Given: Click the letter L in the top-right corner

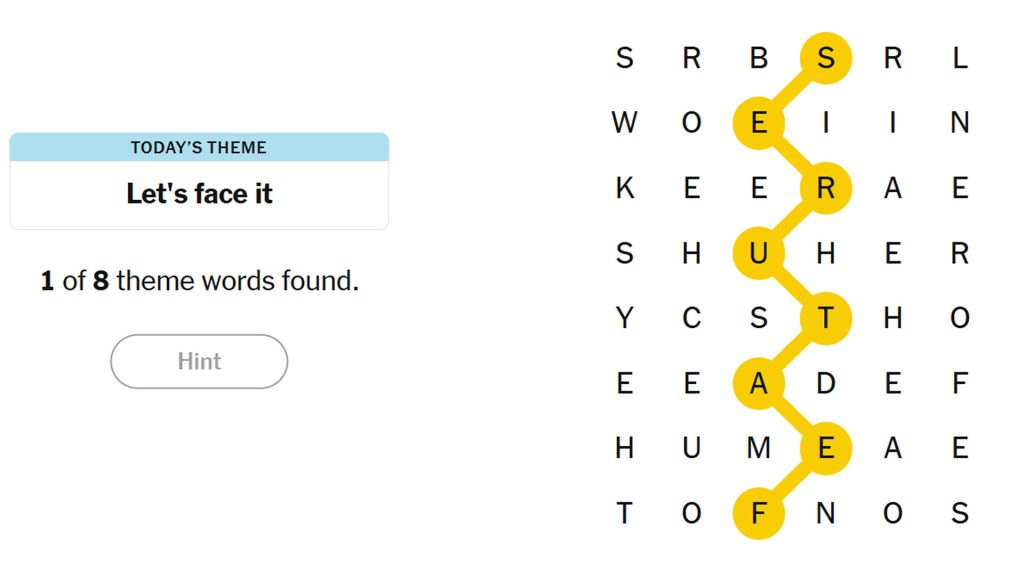Looking at the screenshot, I should (960, 57).
